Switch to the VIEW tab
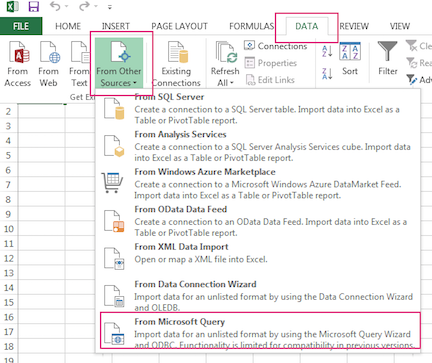The height and width of the screenshot is (363, 432). (x=400, y=26)
